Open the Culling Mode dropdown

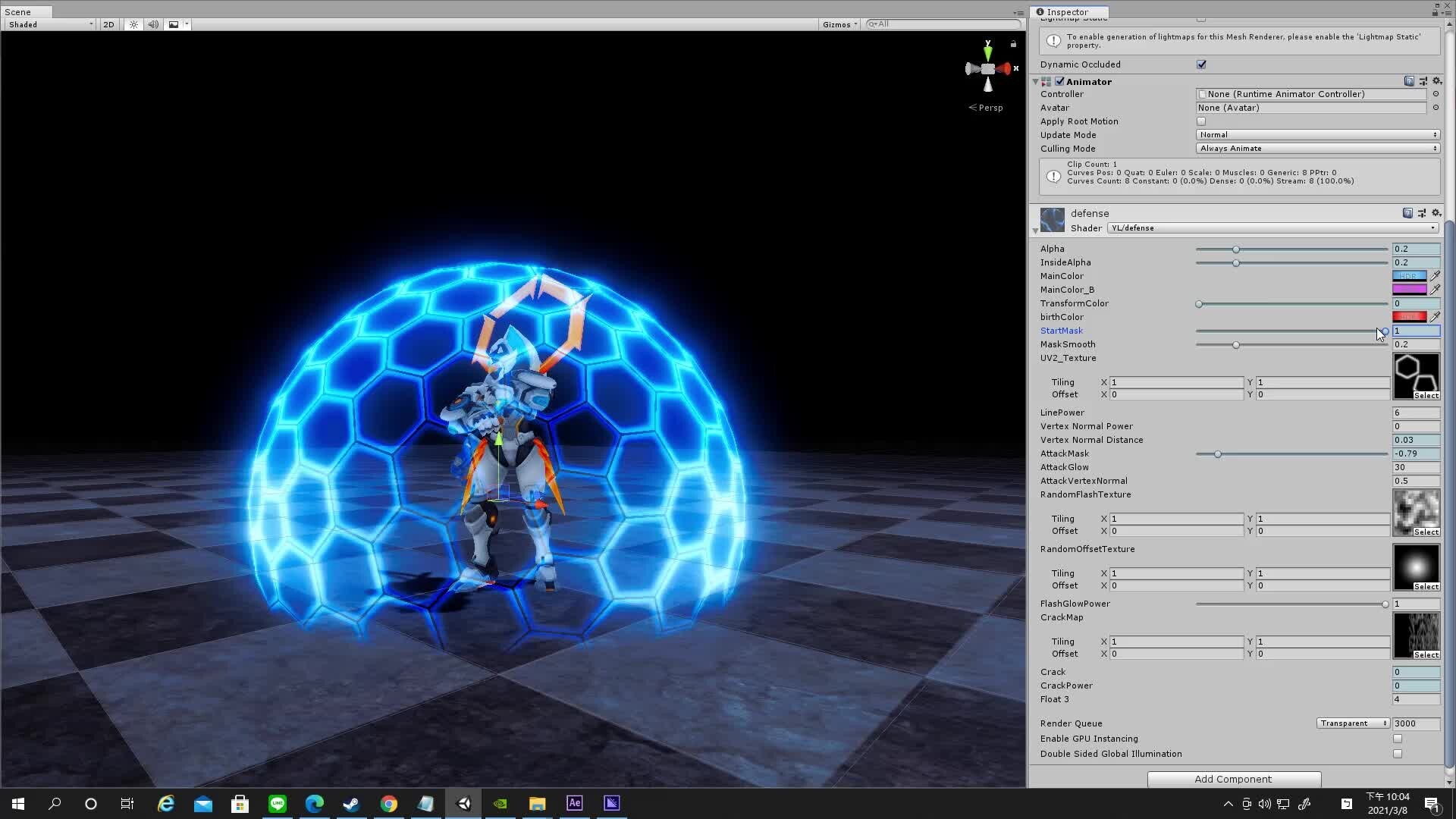[x=1316, y=148]
